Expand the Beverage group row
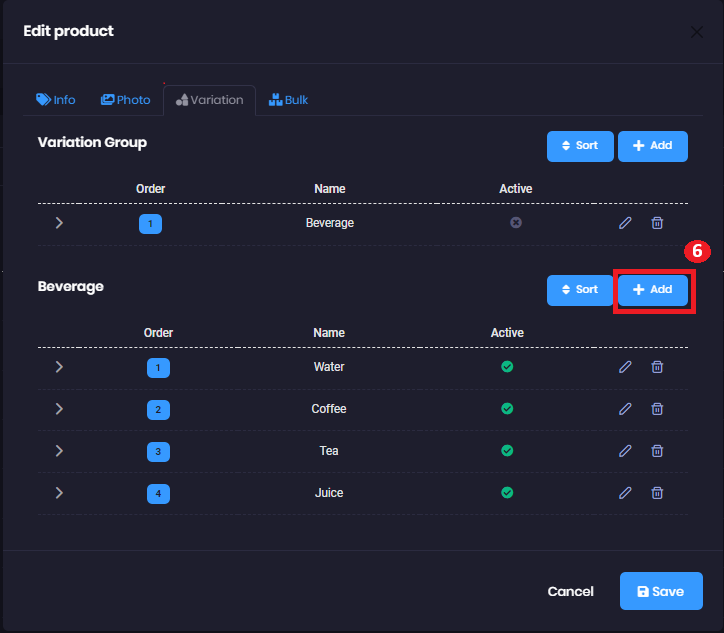724x633 pixels. point(59,223)
